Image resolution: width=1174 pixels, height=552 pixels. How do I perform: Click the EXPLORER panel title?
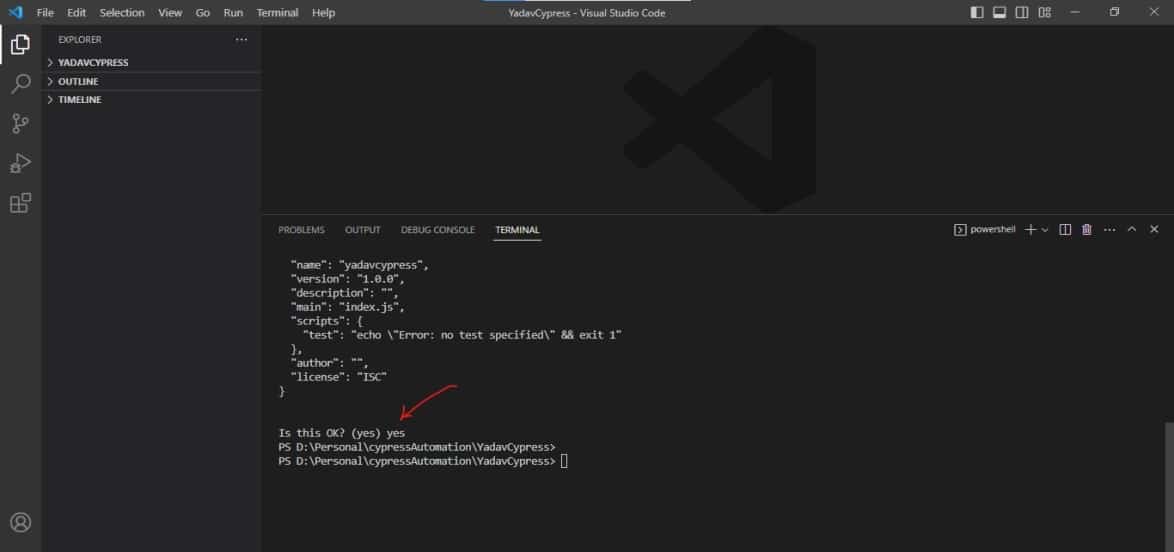pyautogui.click(x=79, y=40)
